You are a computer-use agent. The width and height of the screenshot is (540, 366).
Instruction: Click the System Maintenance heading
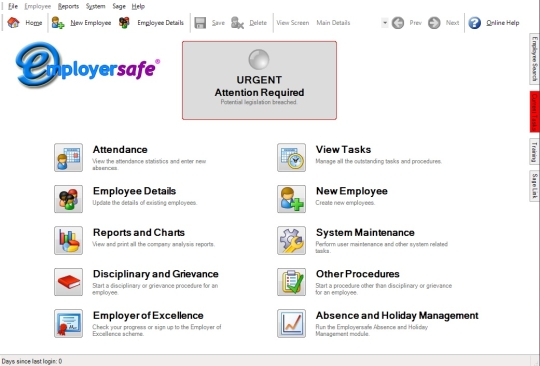point(365,232)
